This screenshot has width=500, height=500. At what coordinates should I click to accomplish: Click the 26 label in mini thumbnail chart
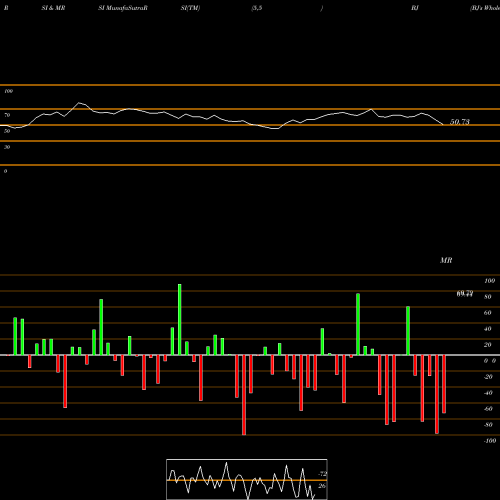322,486
